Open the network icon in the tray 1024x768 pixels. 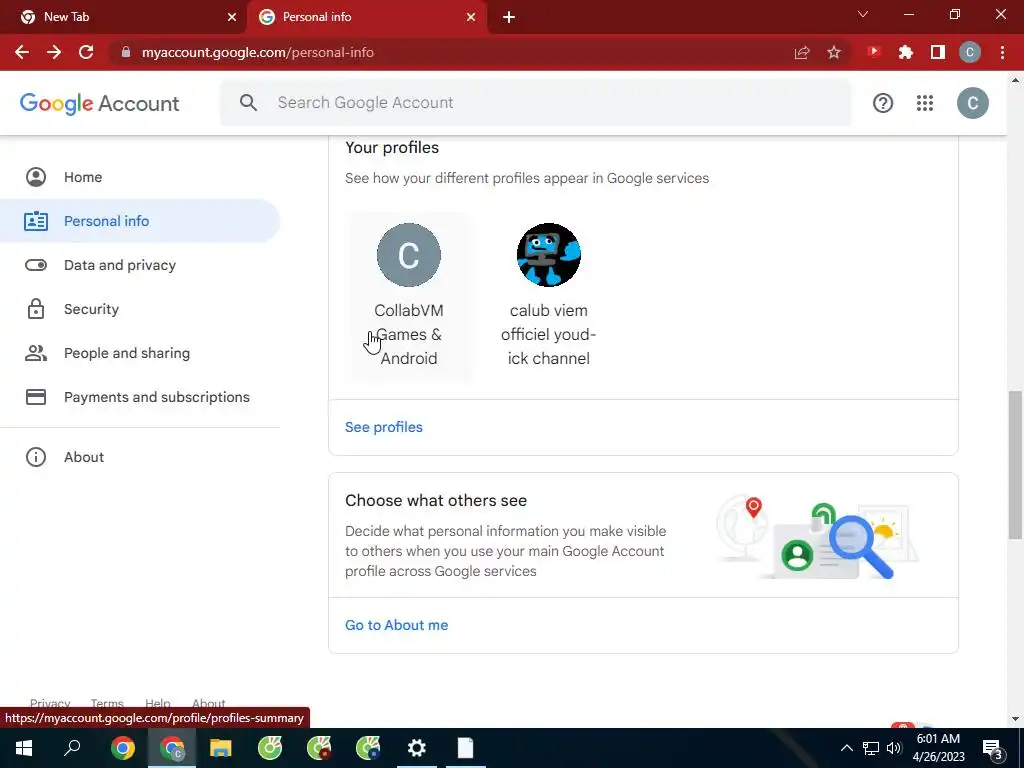(x=871, y=748)
